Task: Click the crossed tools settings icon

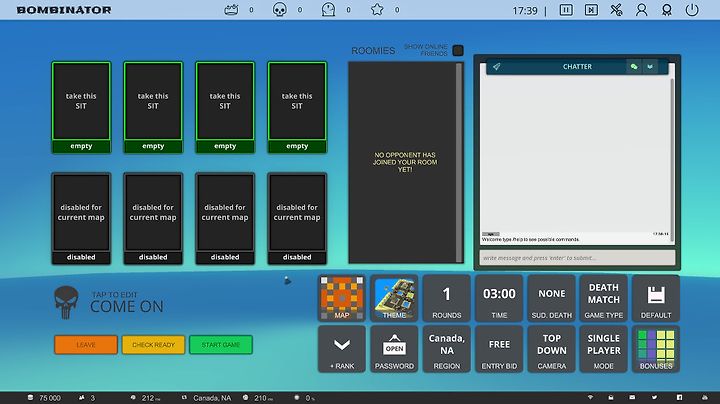Action: pos(616,10)
